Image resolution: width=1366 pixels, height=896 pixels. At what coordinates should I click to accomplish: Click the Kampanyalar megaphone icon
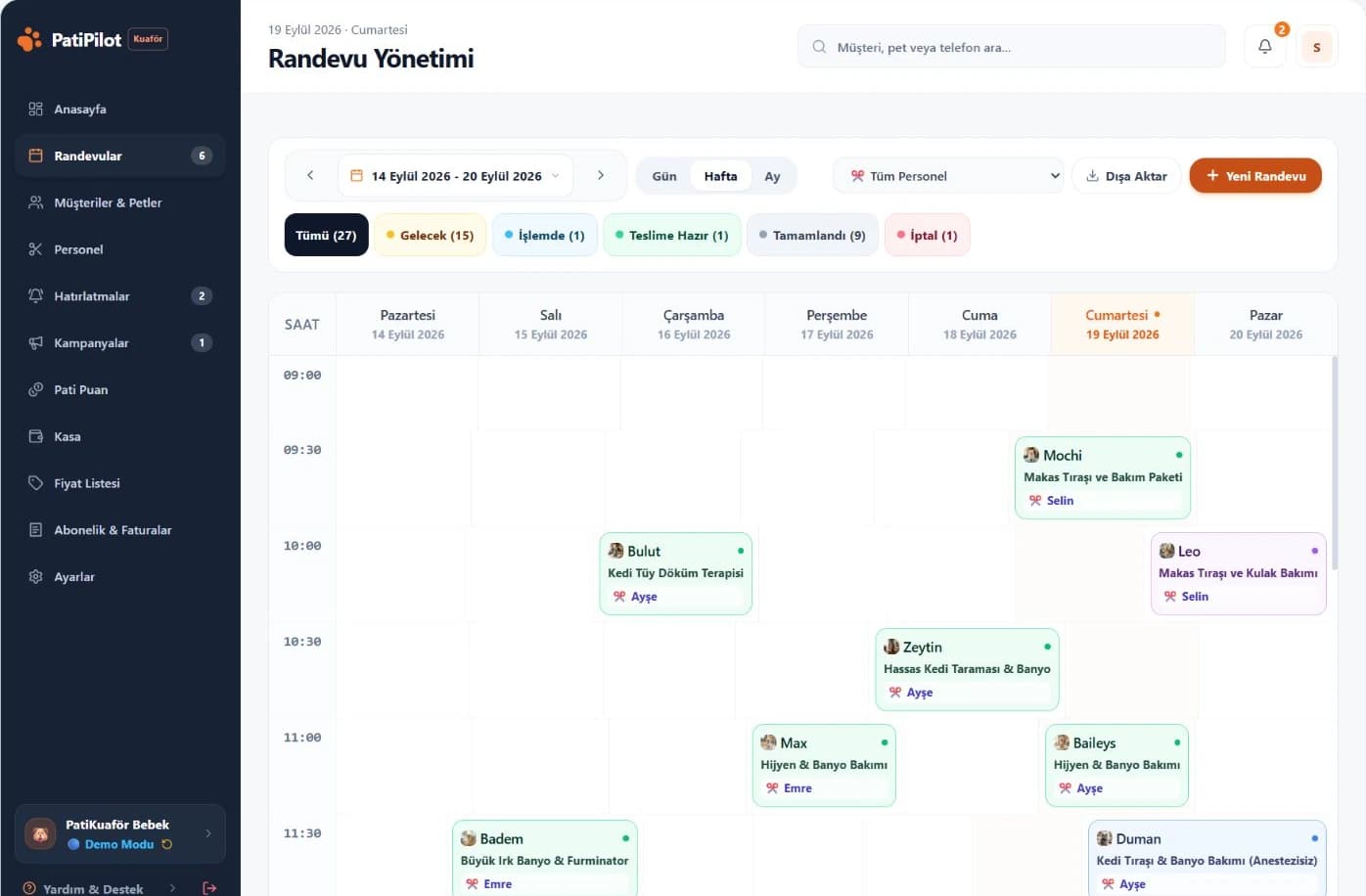pyautogui.click(x=35, y=342)
